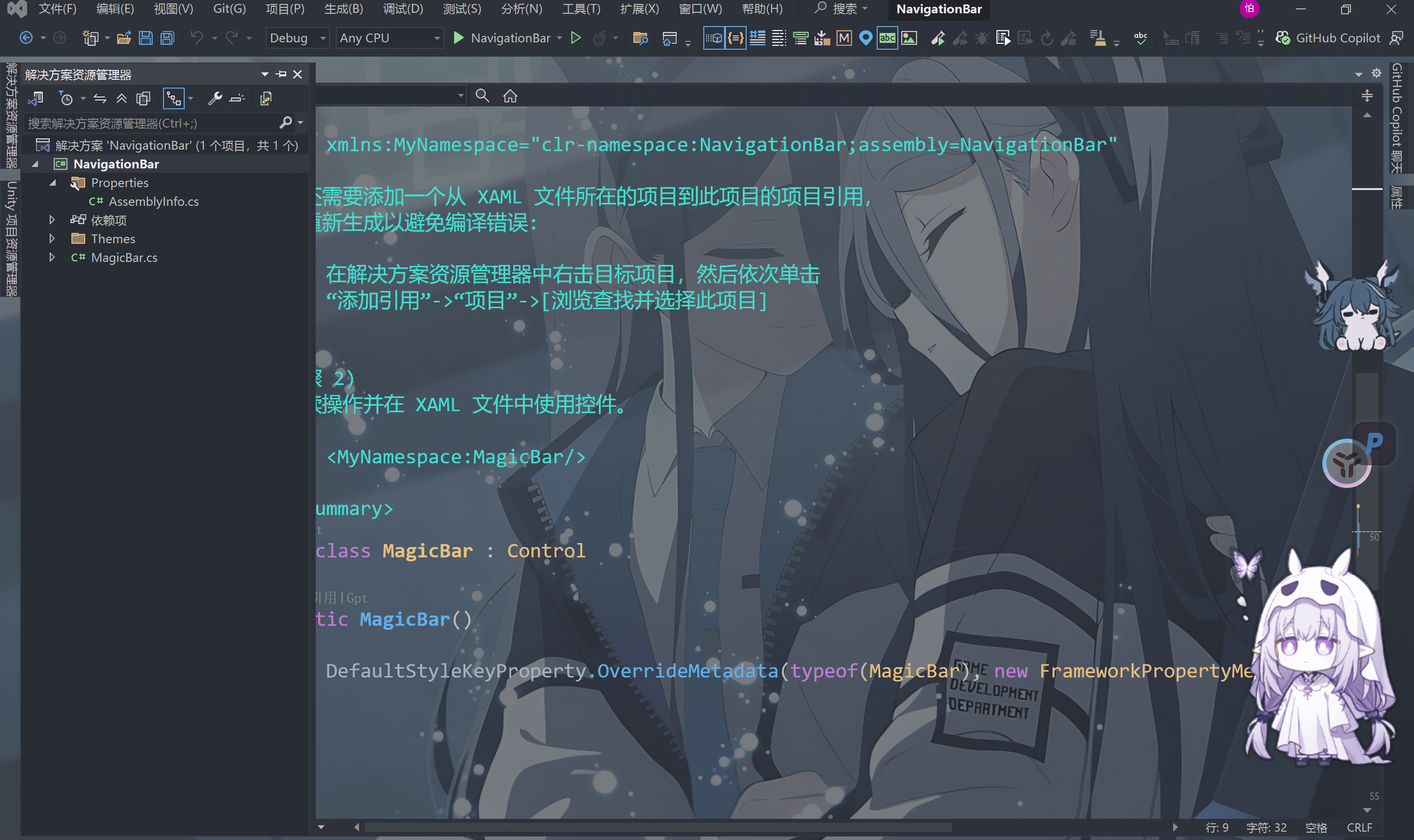
Task: Click the New Project icon in toolbar
Action: point(90,38)
